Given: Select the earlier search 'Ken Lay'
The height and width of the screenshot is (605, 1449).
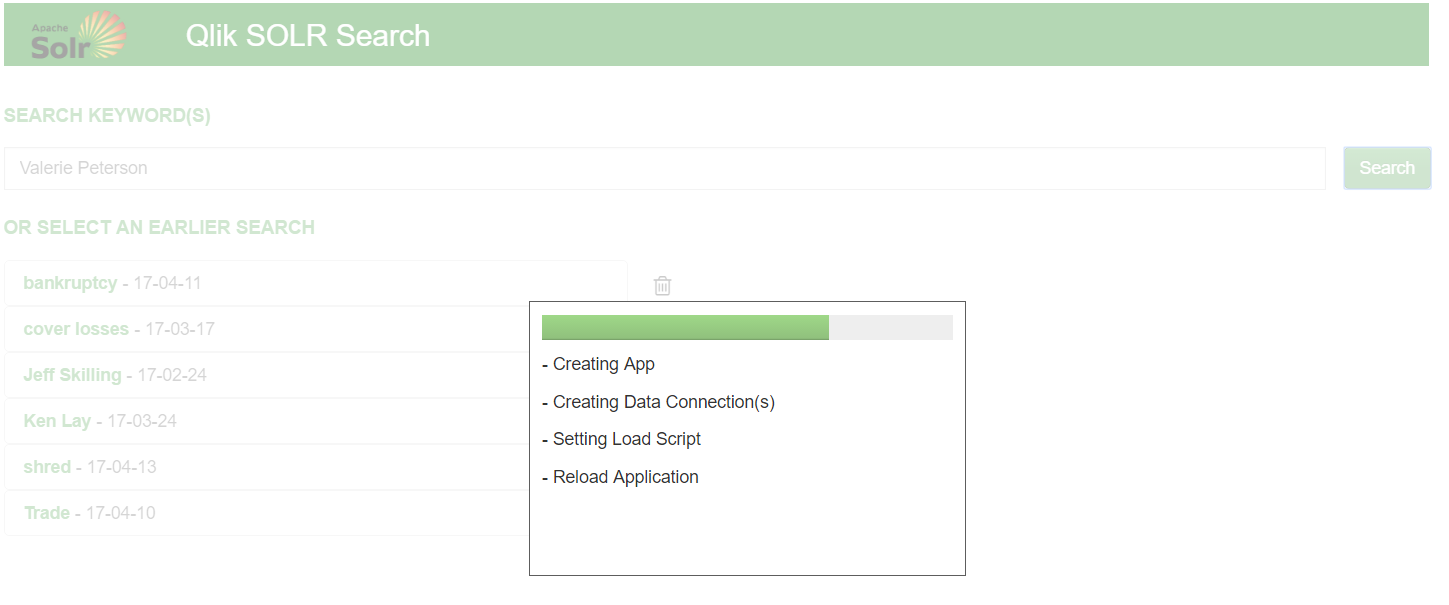Looking at the screenshot, I should pos(267,421).
